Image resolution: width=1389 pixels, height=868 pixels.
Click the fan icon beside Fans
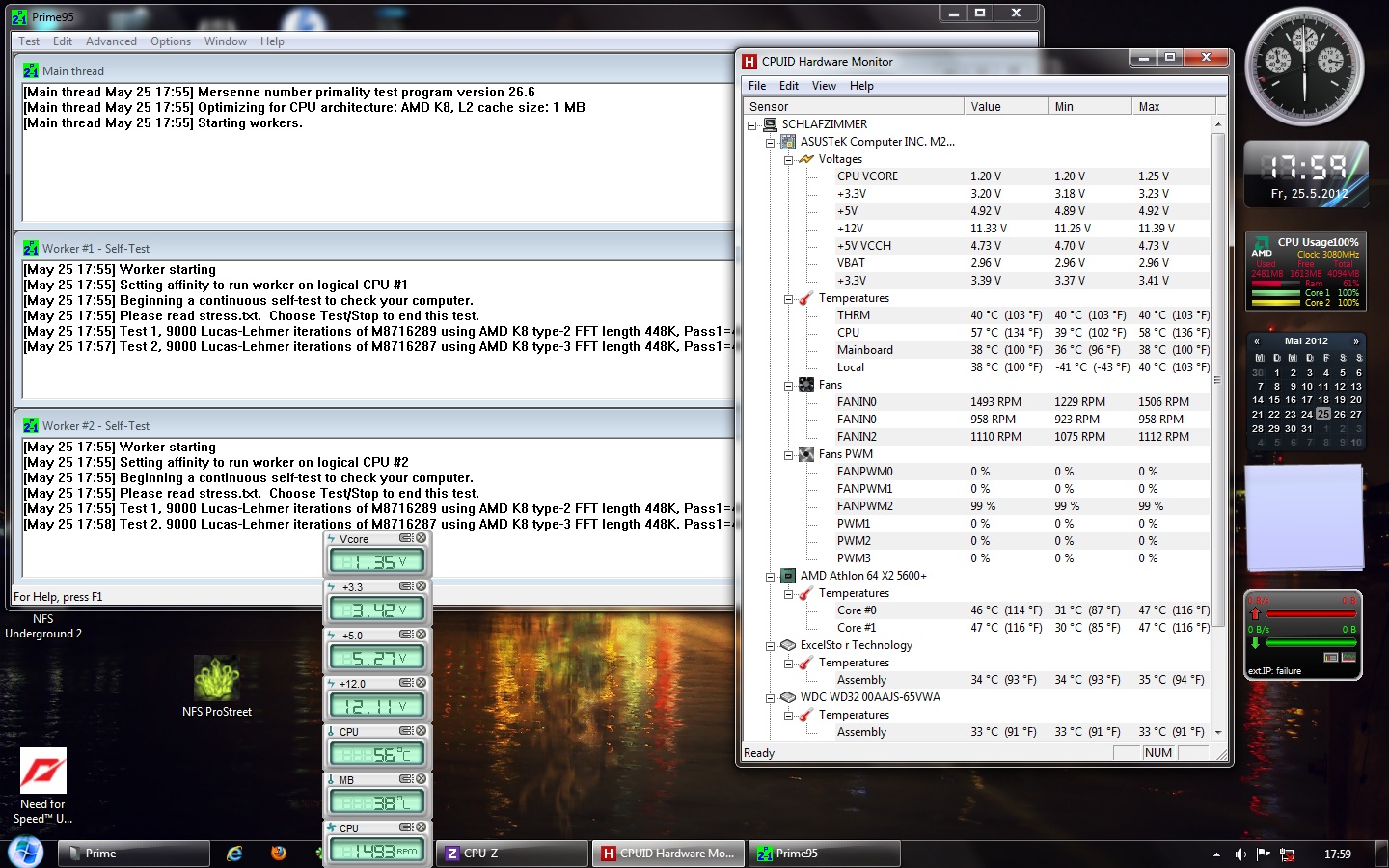806,385
